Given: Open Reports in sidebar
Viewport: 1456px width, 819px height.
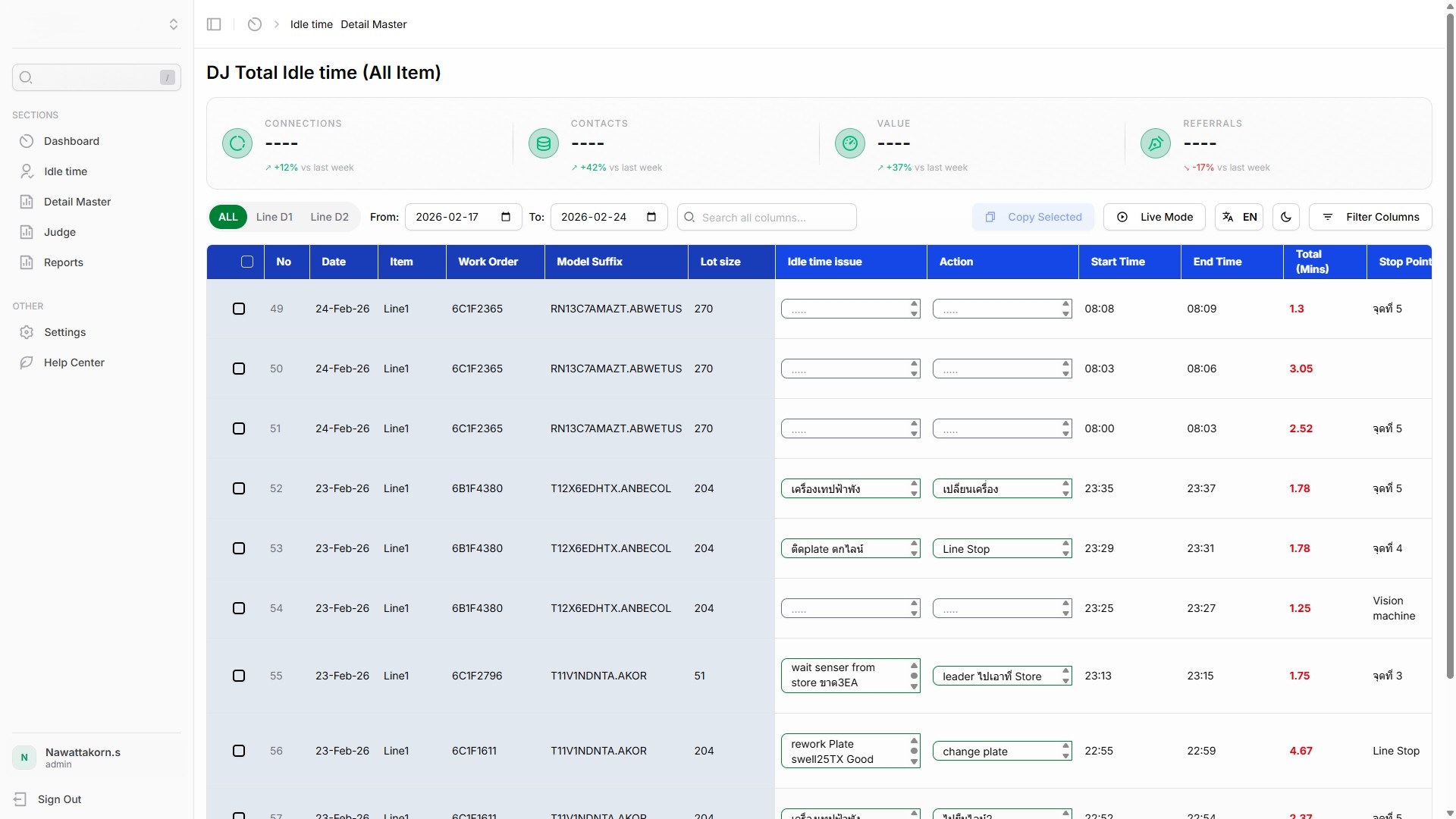Looking at the screenshot, I should coord(64,262).
